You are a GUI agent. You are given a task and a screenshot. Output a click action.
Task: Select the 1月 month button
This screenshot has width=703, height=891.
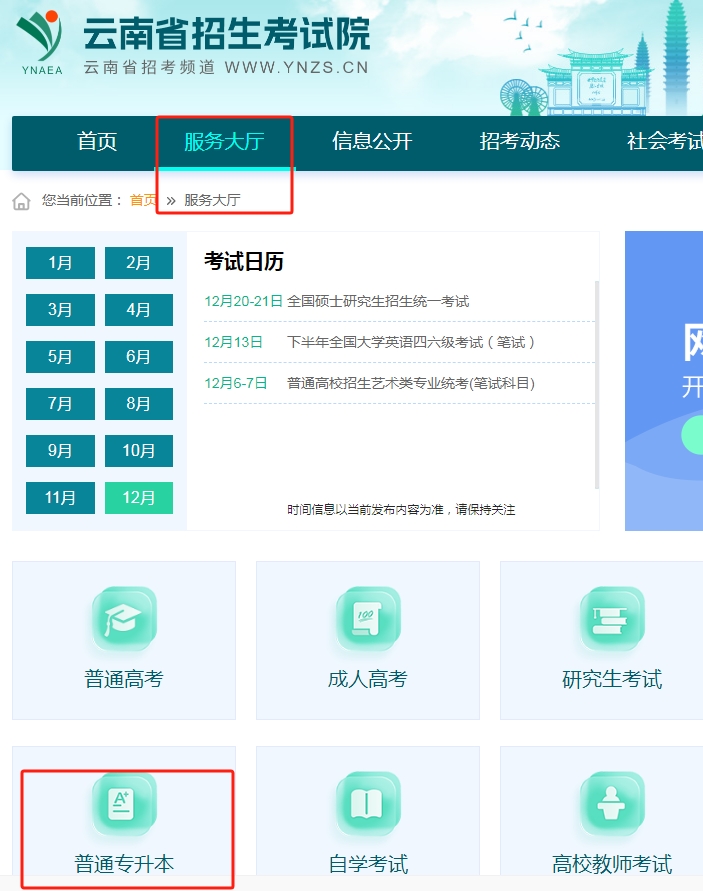click(x=60, y=263)
